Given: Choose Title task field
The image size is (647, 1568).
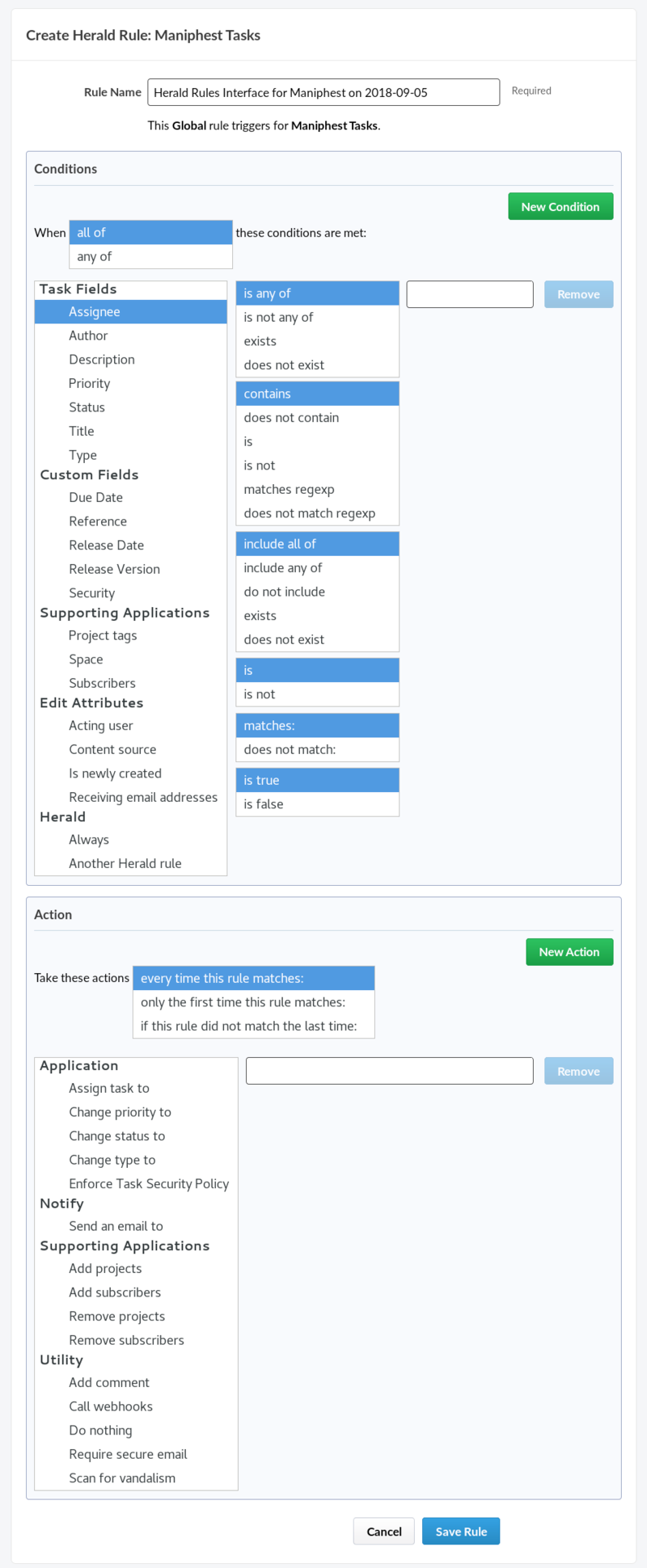Looking at the screenshot, I should [x=131, y=431].
